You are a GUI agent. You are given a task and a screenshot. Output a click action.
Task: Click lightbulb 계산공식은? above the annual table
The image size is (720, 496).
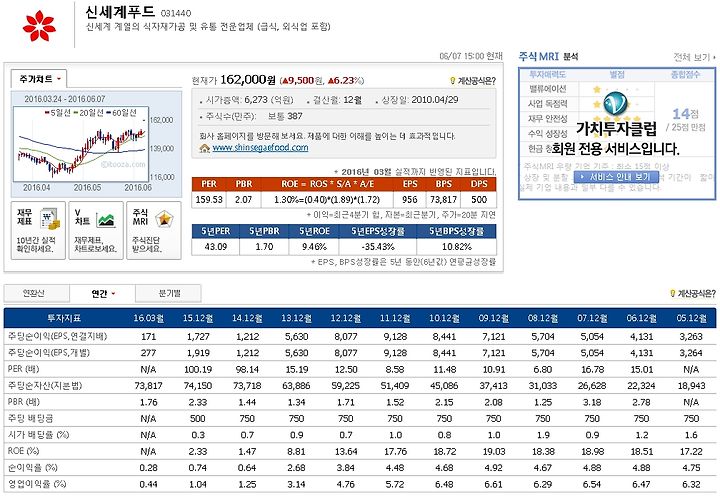click(x=673, y=293)
